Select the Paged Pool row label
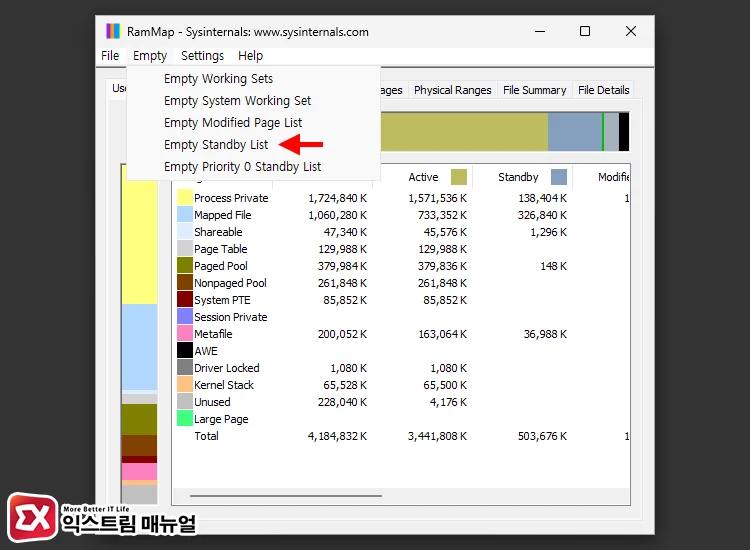Image resolution: width=750 pixels, height=550 pixels. (221, 266)
